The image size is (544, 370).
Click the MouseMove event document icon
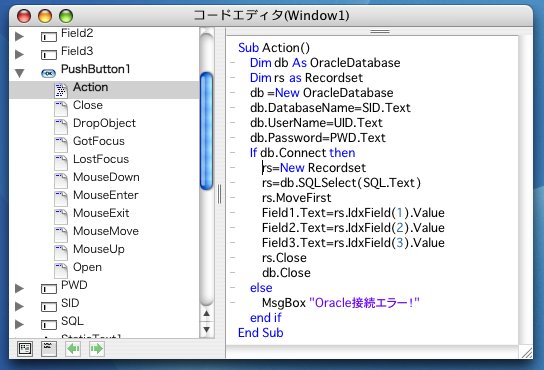click(x=61, y=235)
